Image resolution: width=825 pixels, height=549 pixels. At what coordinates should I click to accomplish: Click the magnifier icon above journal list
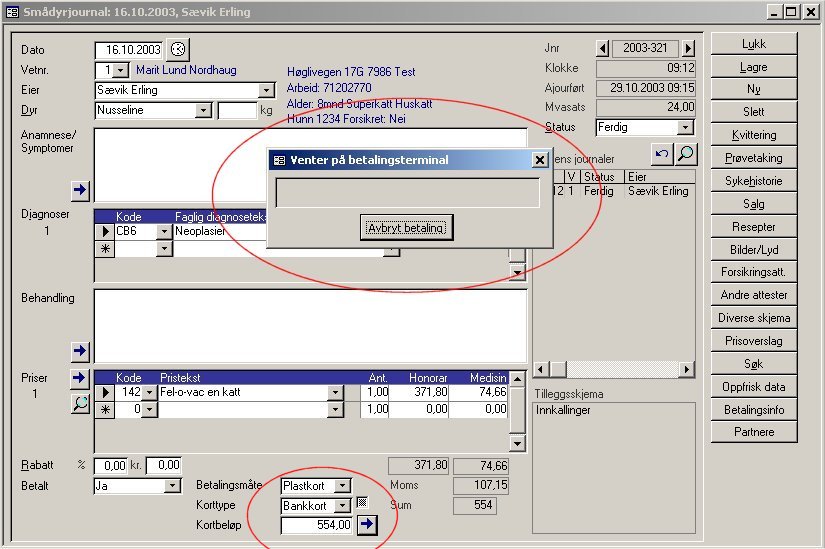tap(685, 154)
